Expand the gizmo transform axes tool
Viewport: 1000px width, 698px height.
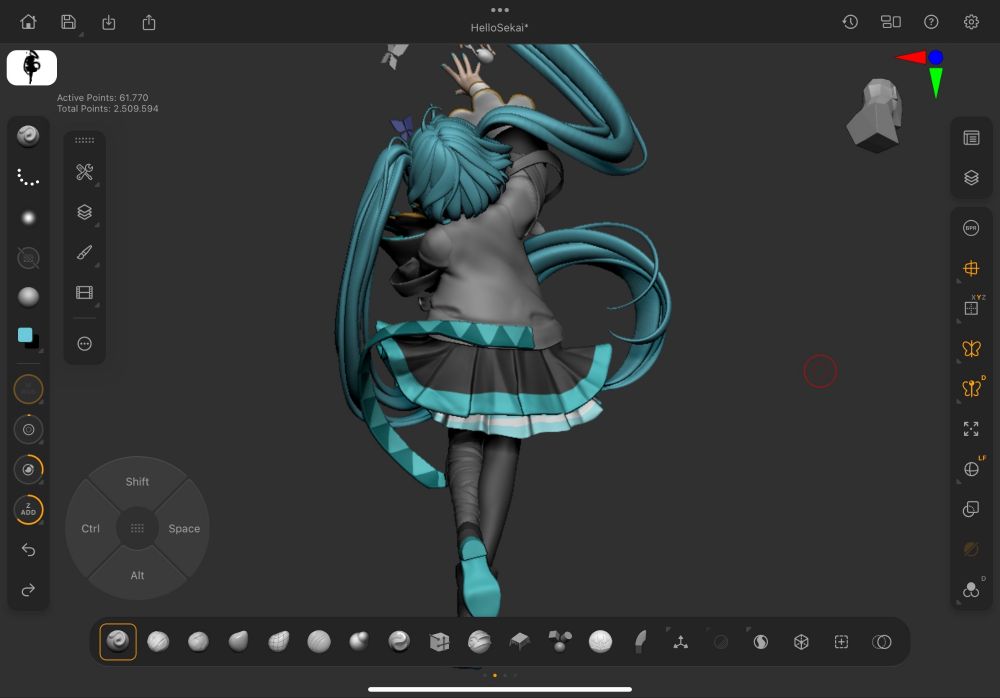click(680, 641)
